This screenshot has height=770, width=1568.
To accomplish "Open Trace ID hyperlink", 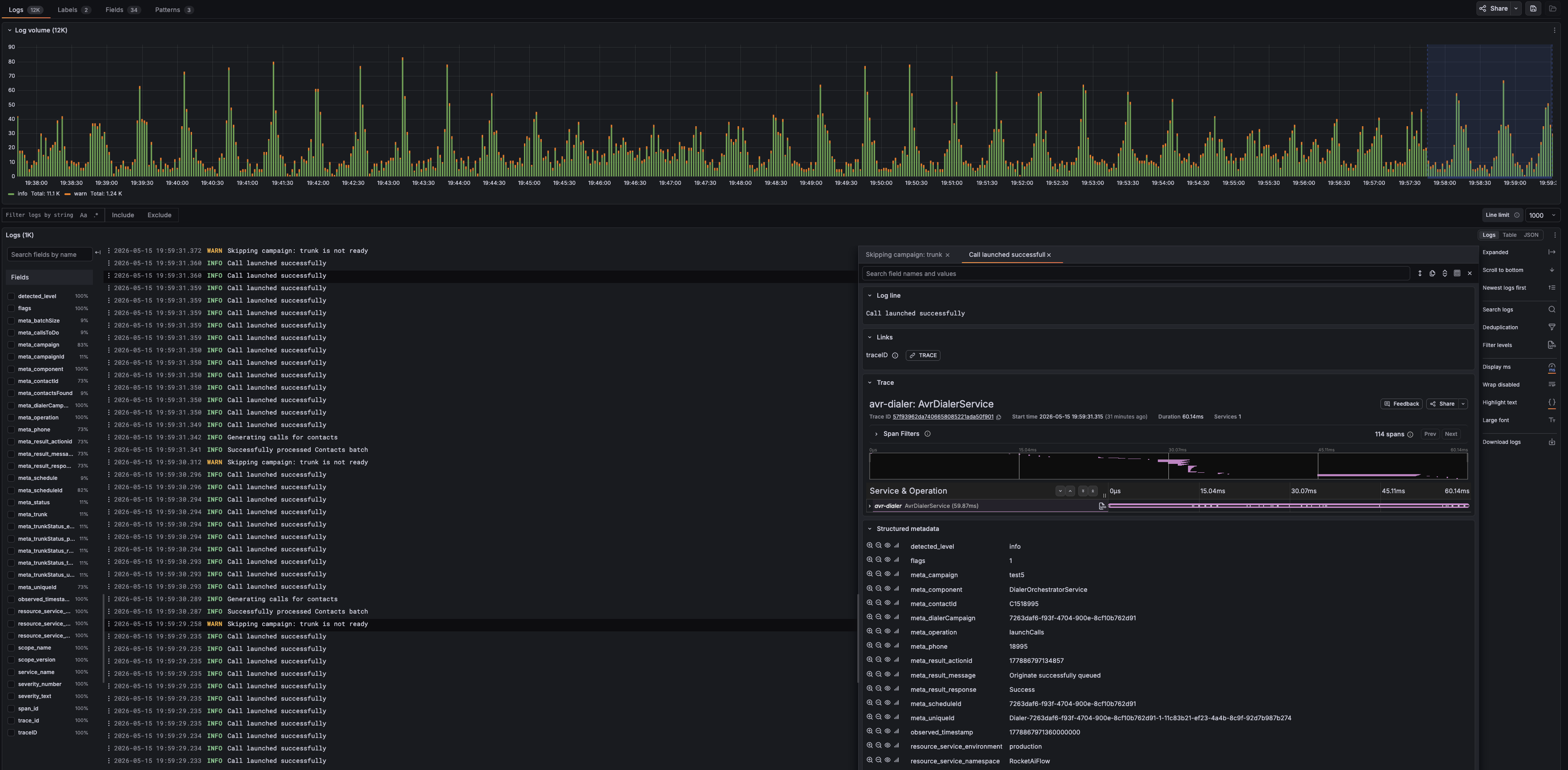I will (x=942, y=417).
